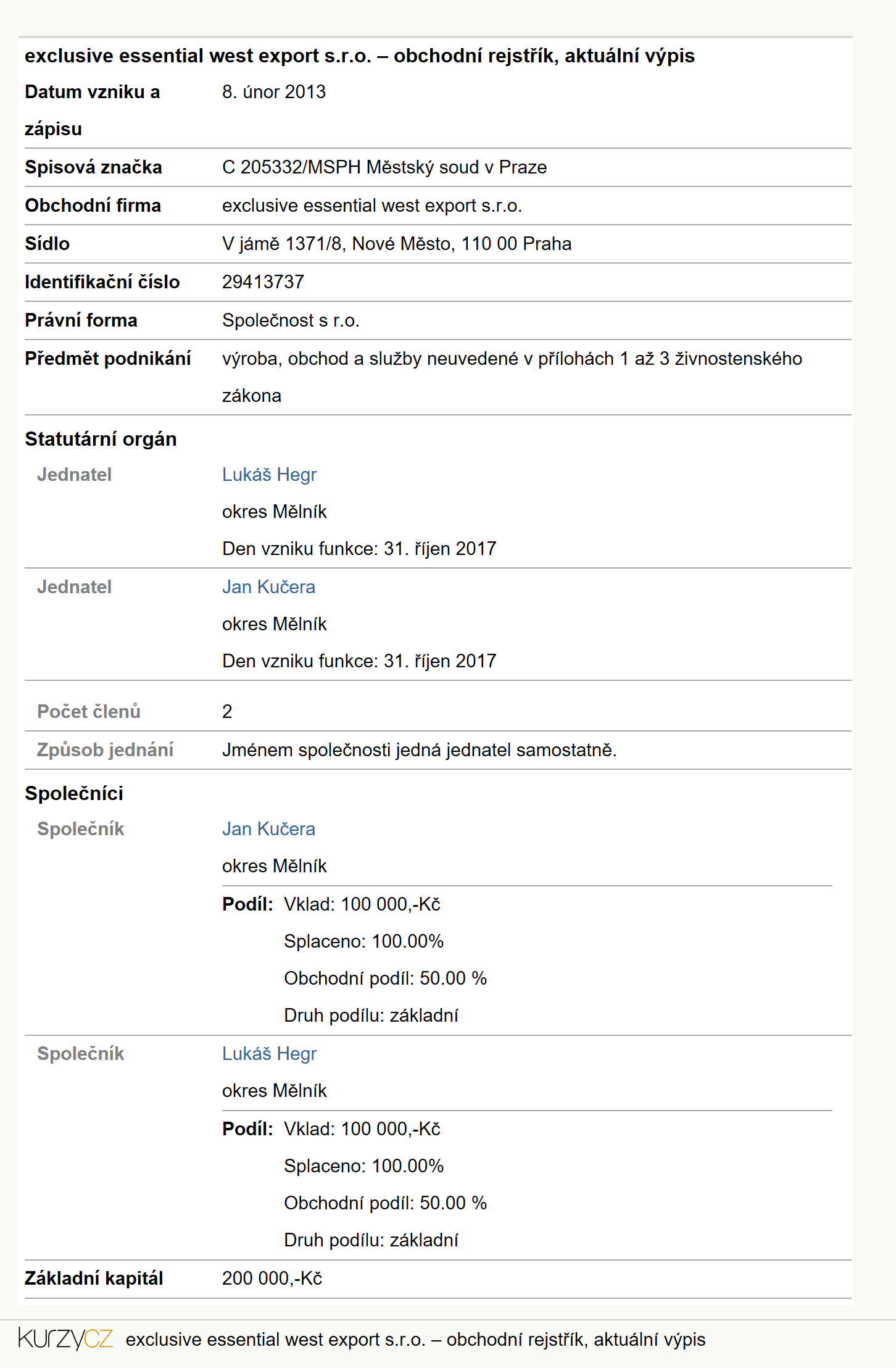The image size is (896, 1368).
Task: Click the Počet členů value 2
Action: coord(227,712)
